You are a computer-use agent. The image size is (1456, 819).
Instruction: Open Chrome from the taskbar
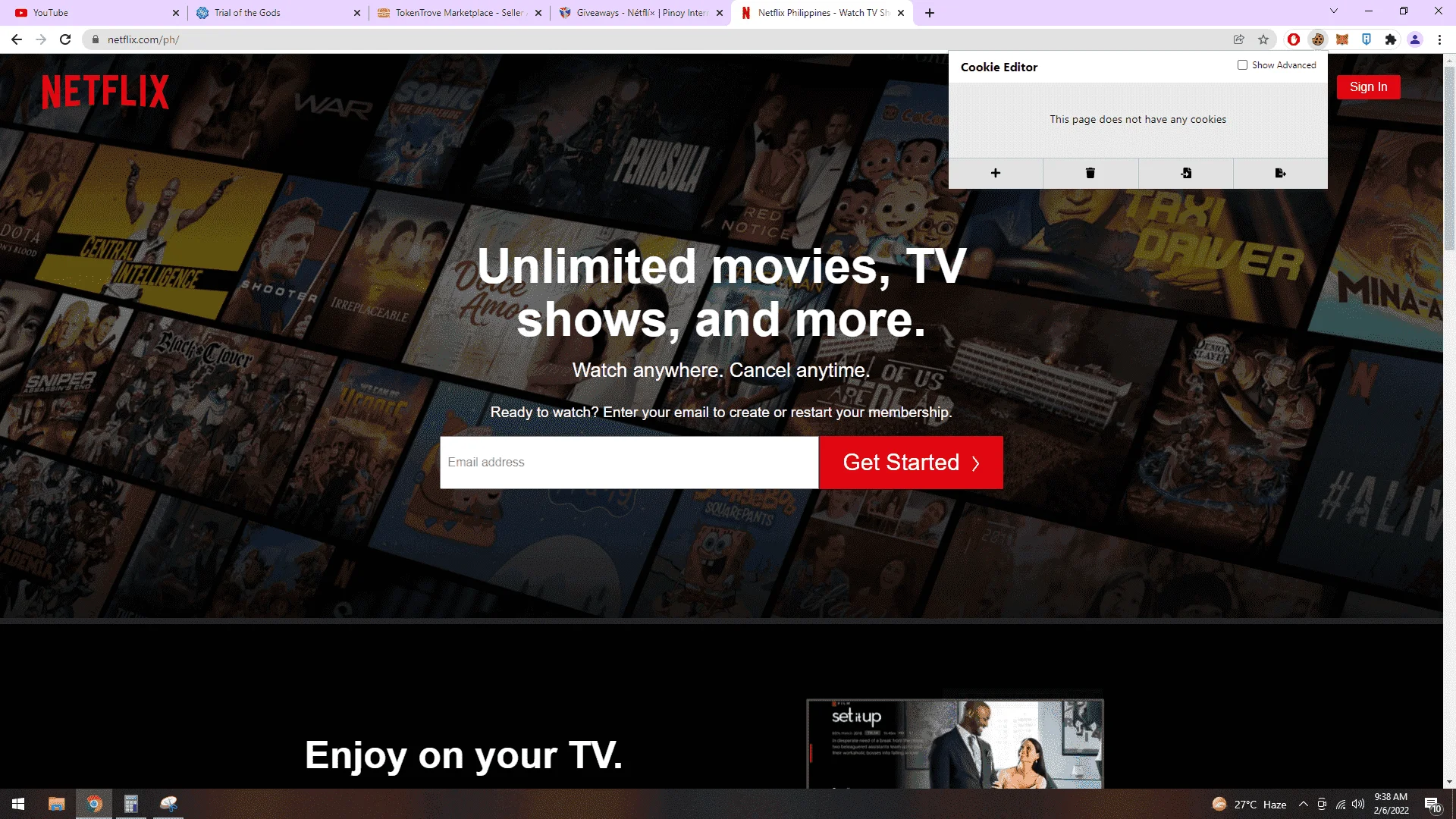[94, 804]
